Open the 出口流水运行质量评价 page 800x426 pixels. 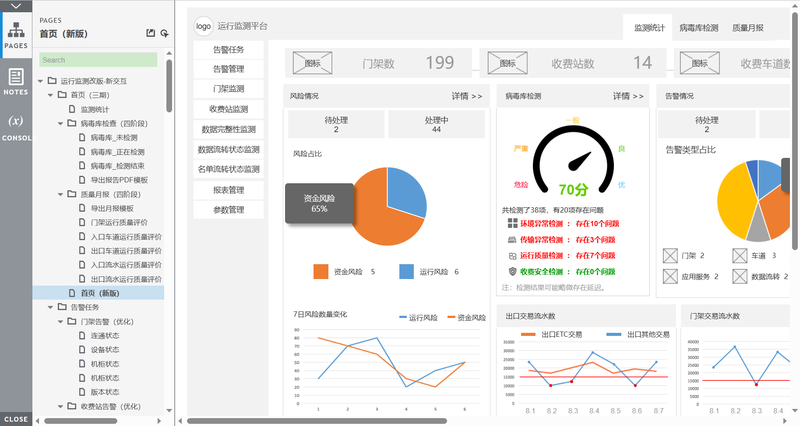[126, 279]
